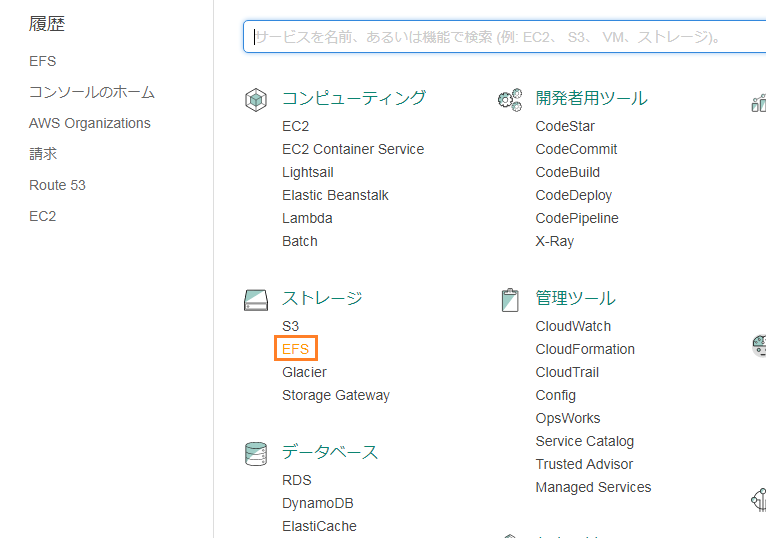Open the 開発者用ツール category heading
Image resolution: width=766 pixels, height=538 pixels.
[592, 98]
